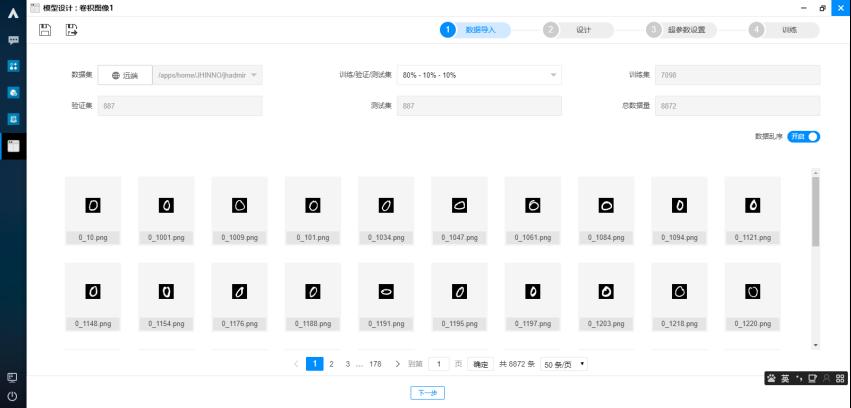Select page 2 in pagination
The height and width of the screenshot is (408, 851).
(x=331, y=364)
